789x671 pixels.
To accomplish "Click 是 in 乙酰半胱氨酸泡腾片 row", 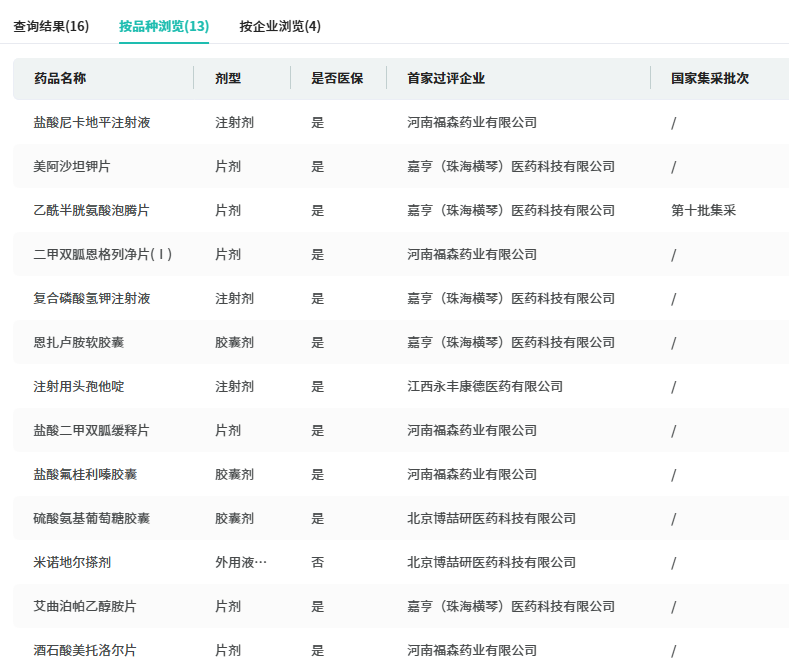I will click(318, 210).
